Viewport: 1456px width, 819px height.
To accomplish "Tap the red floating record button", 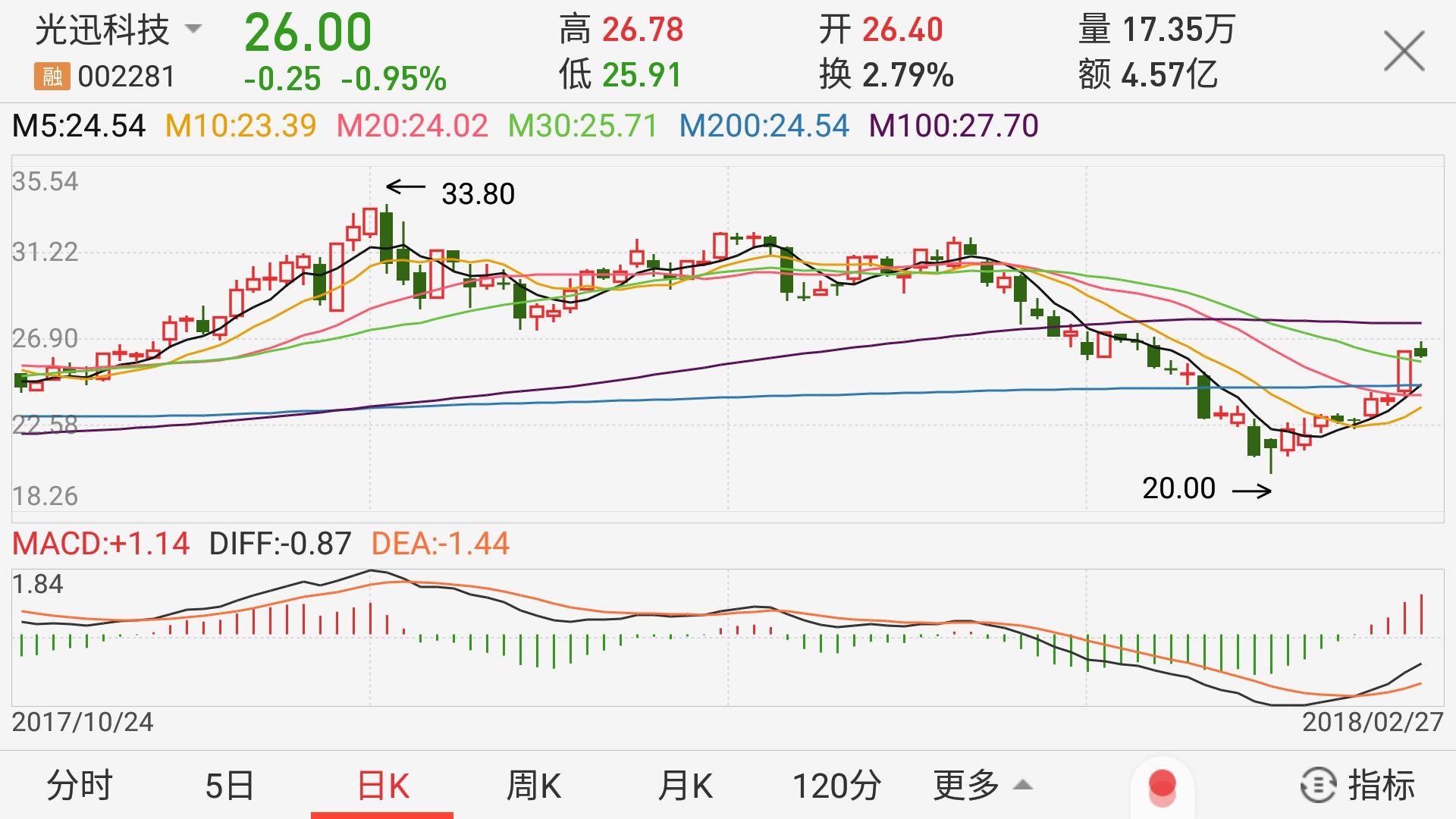I will coord(1162,786).
